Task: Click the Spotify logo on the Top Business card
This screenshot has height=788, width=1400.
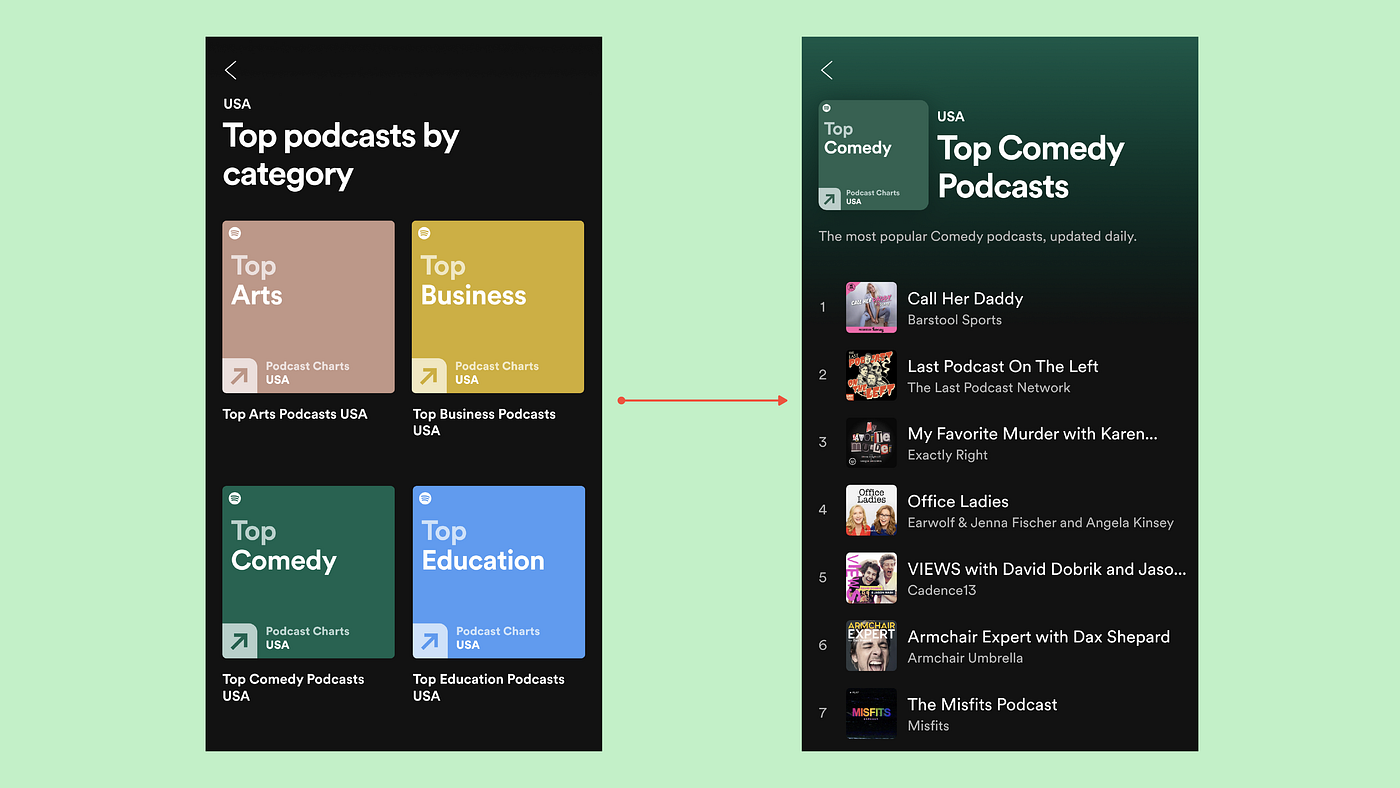Action: 424,233
